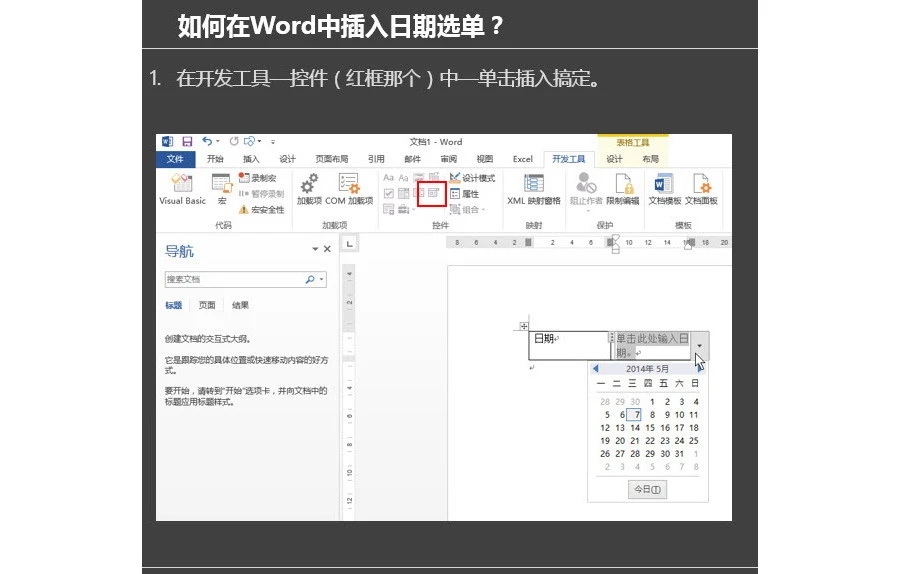Insert plain text content control (second Aa)

[404, 177]
